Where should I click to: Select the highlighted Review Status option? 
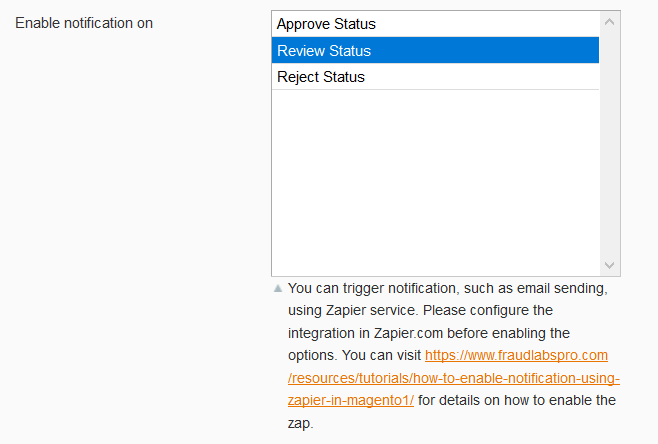point(435,50)
